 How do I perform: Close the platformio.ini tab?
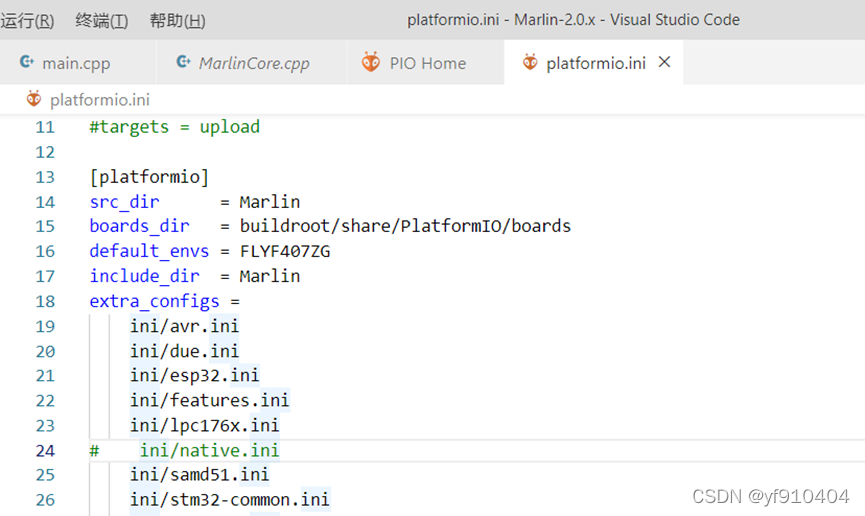click(665, 62)
